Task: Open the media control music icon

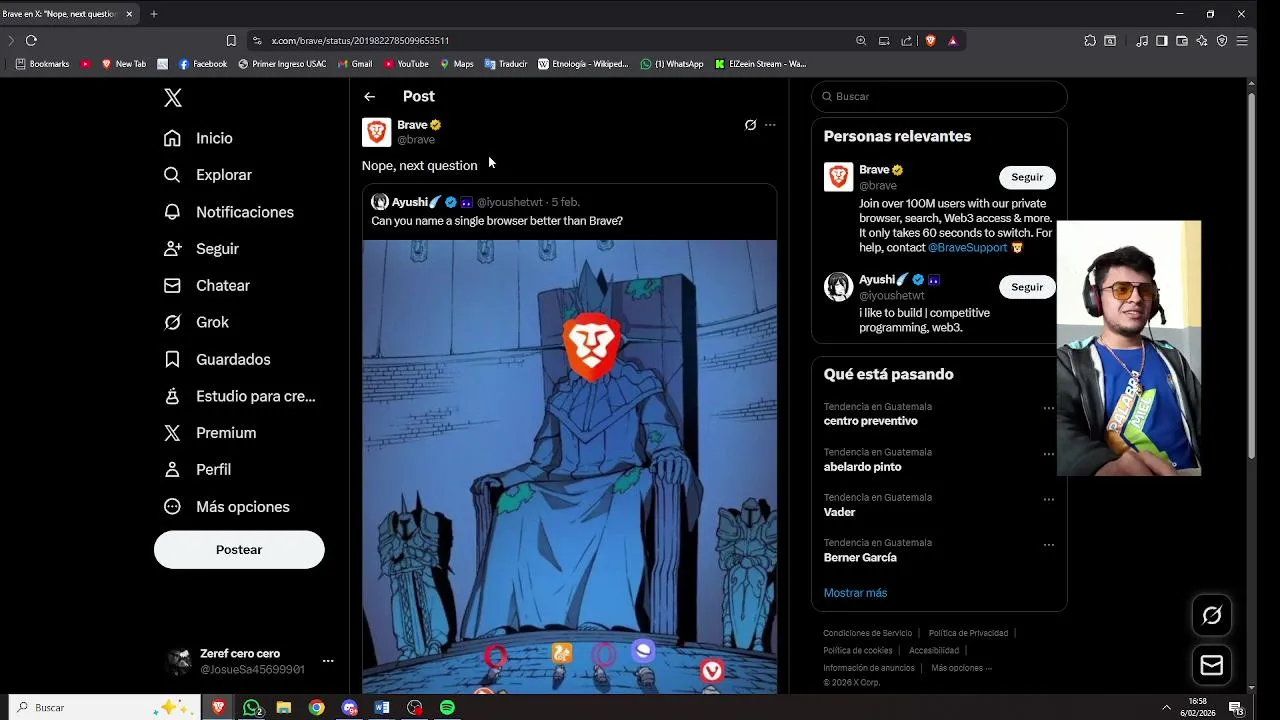Action: [1142, 41]
